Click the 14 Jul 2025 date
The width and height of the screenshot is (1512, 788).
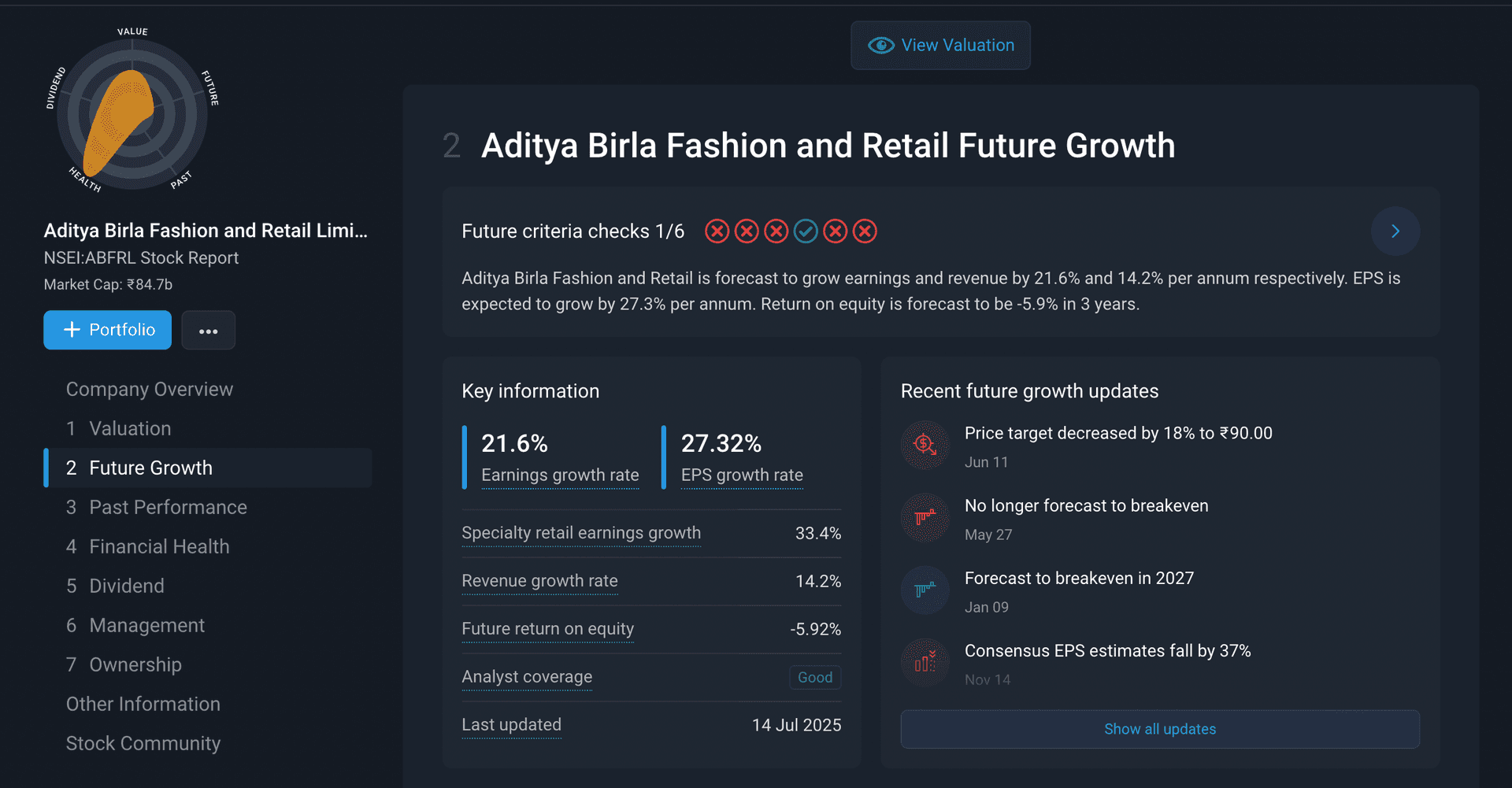point(796,725)
